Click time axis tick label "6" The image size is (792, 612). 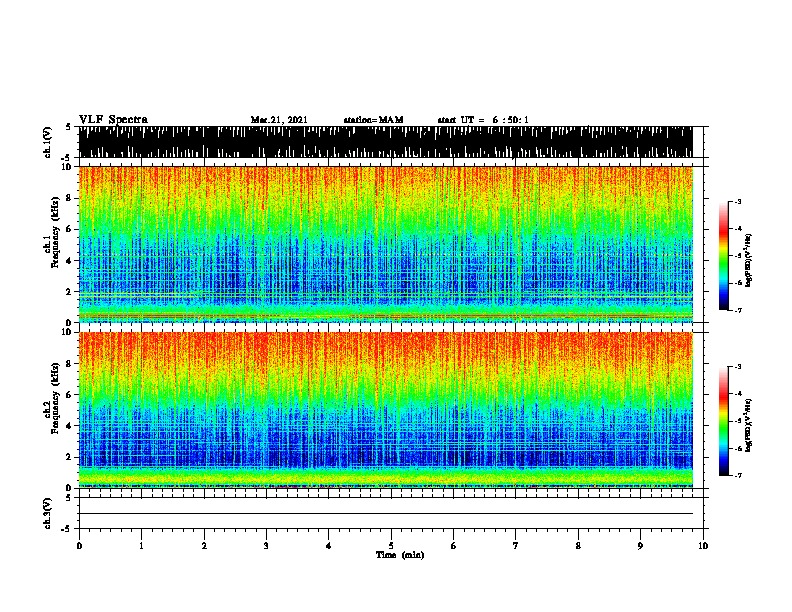454,546
